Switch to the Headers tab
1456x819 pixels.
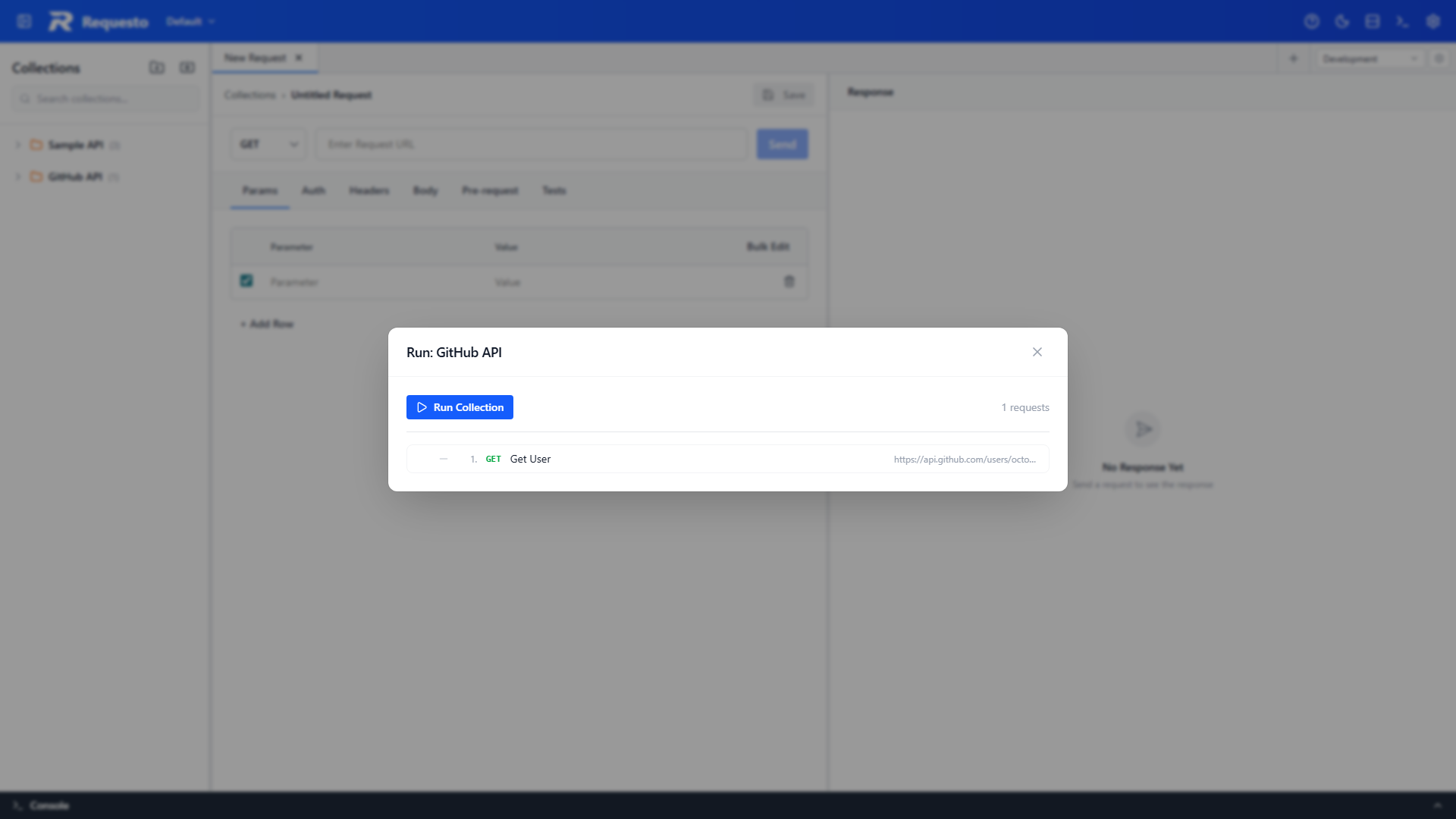(369, 190)
